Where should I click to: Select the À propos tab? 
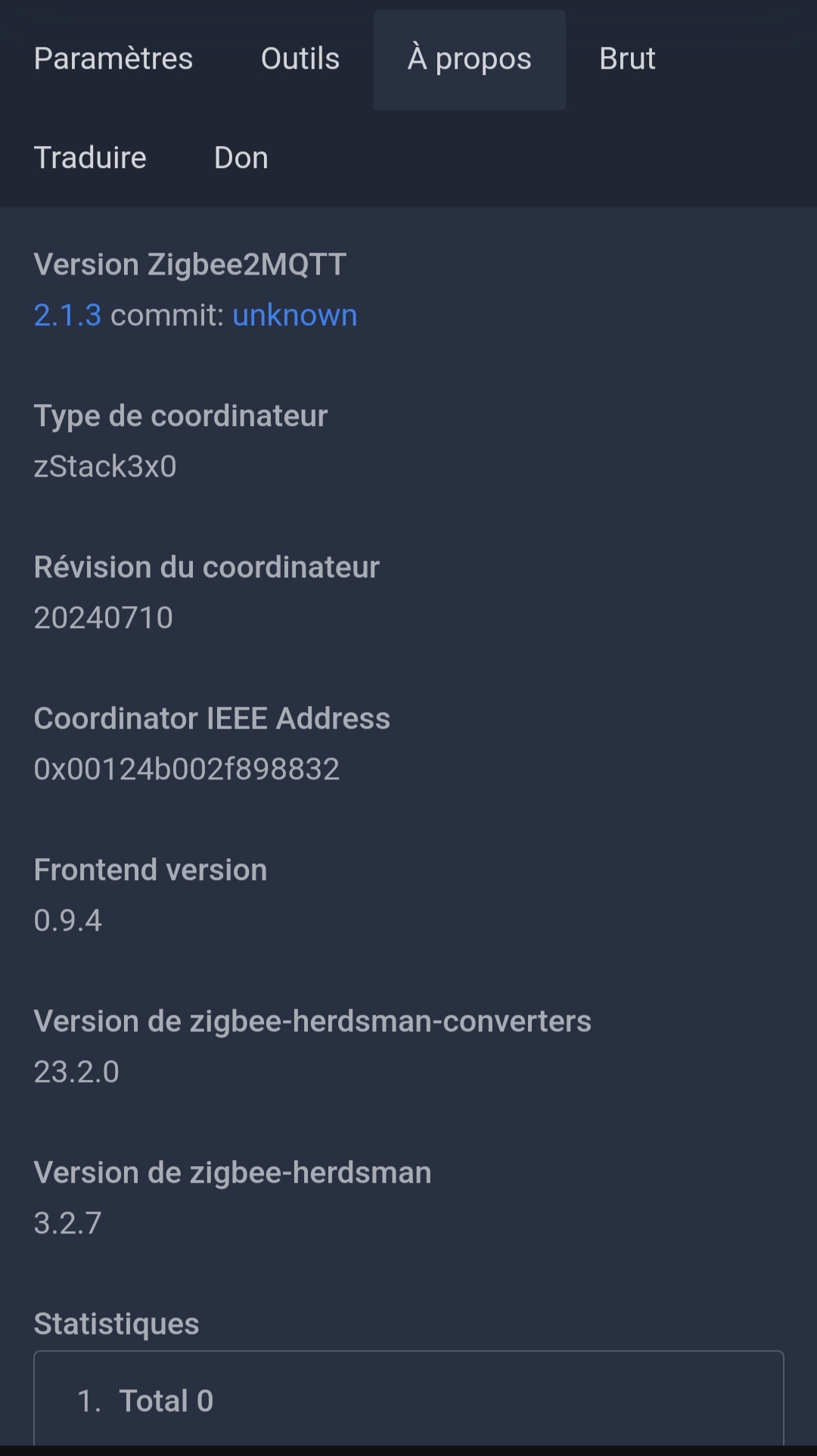pos(469,59)
